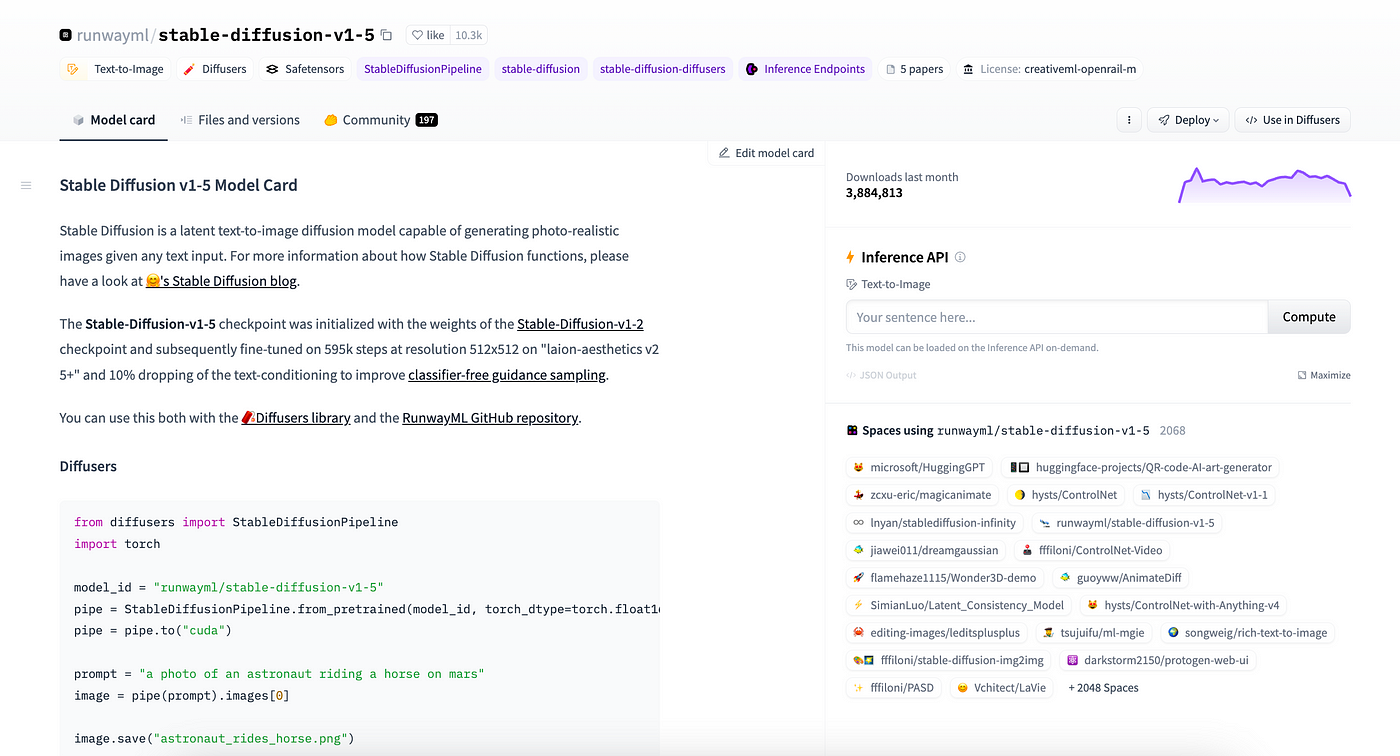Click the stable-diffusion-diffusers tag

(x=663, y=69)
